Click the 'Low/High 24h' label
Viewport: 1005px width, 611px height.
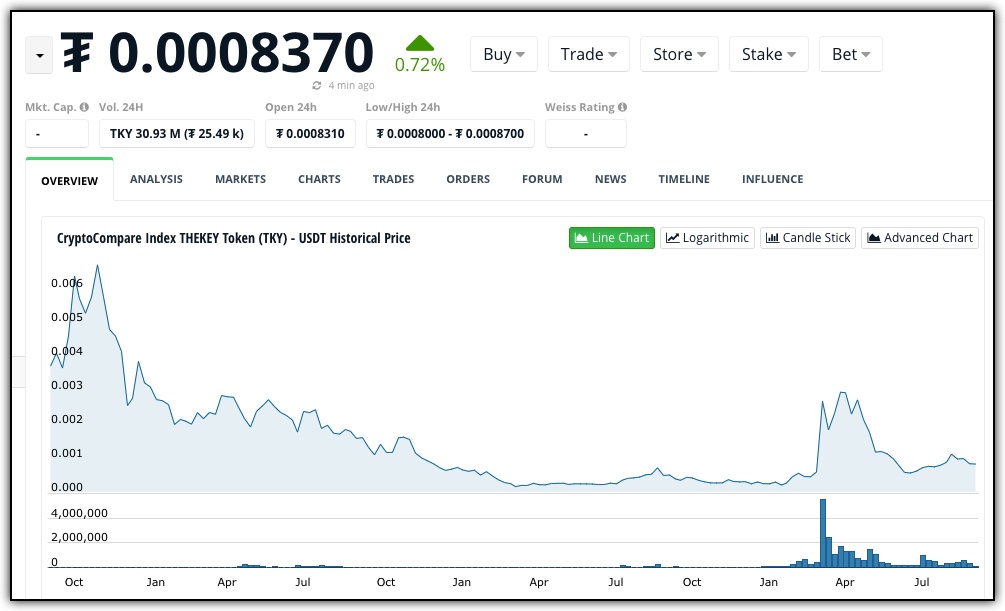click(x=403, y=107)
